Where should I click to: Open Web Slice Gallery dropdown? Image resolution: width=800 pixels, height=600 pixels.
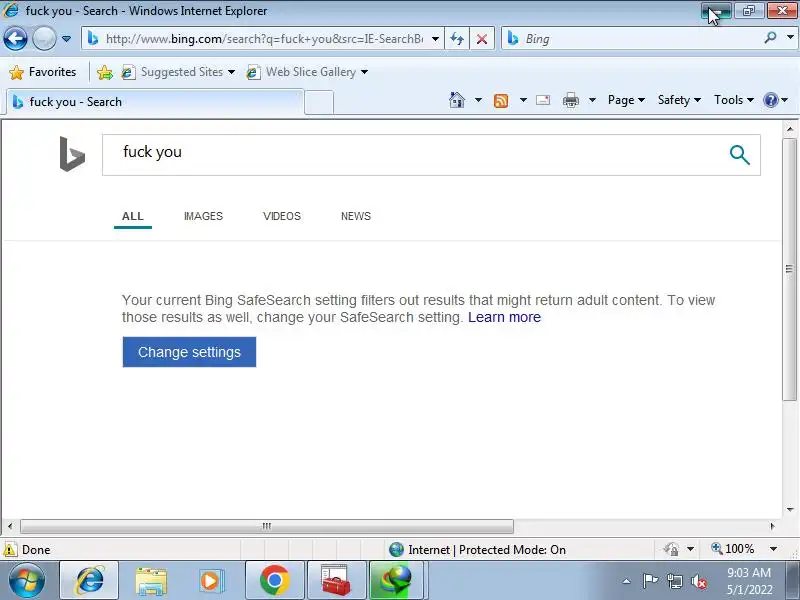[307, 72]
